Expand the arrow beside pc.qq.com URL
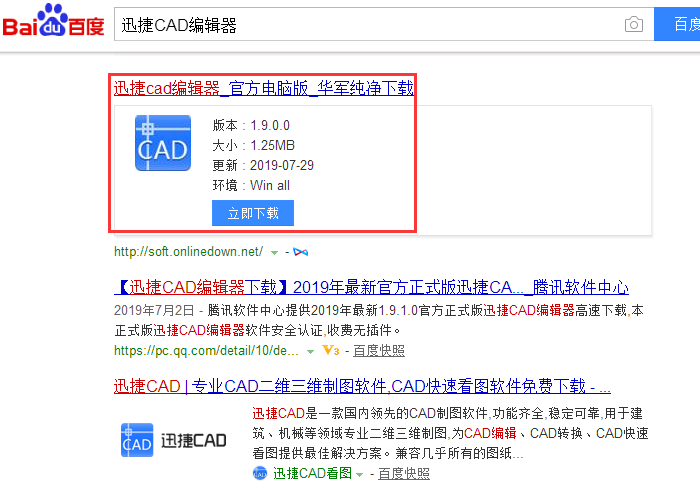The height and width of the screenshot is (490, 700). click(x=310, y=352)
